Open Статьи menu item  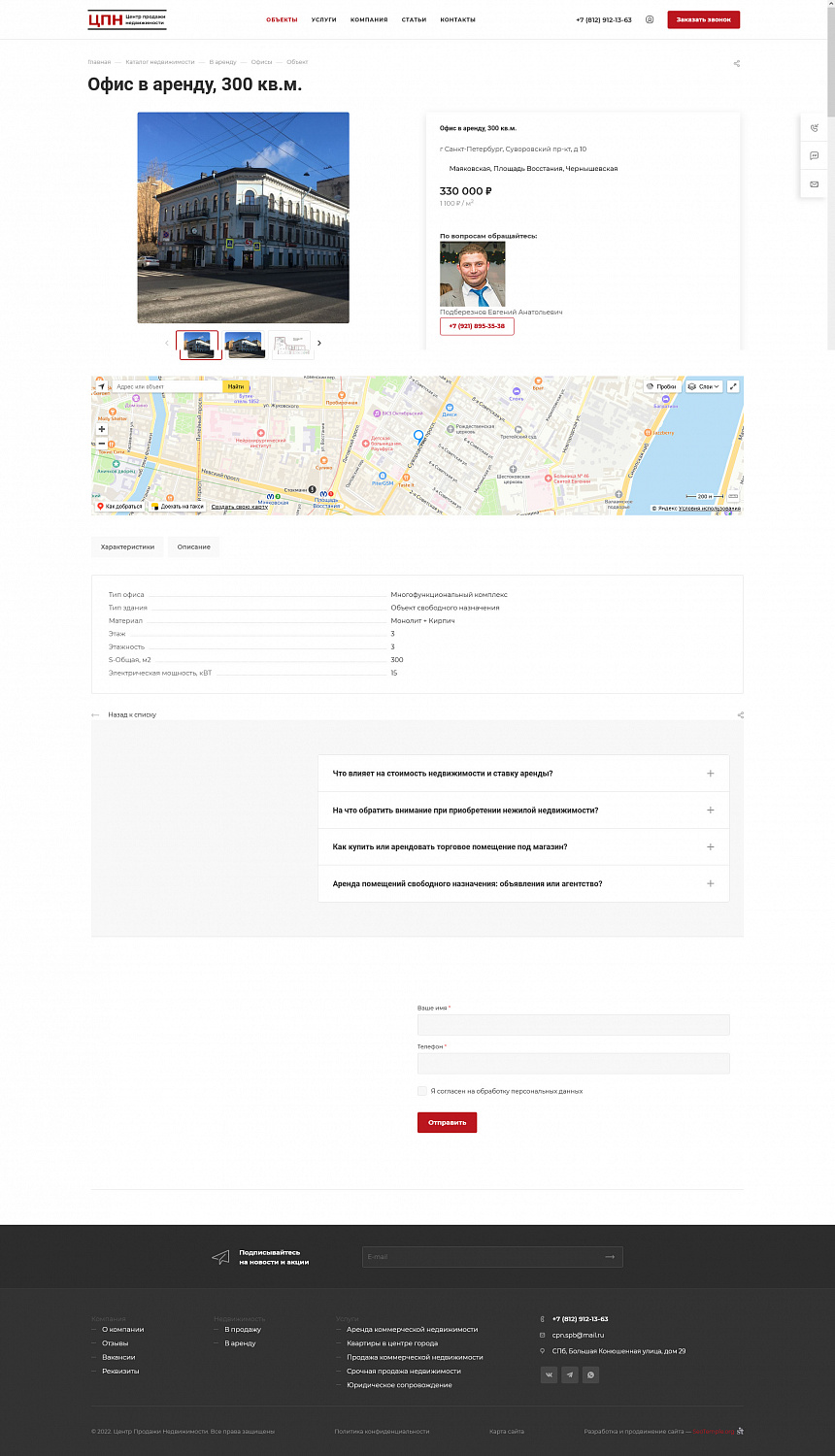[x=414, y=19]
